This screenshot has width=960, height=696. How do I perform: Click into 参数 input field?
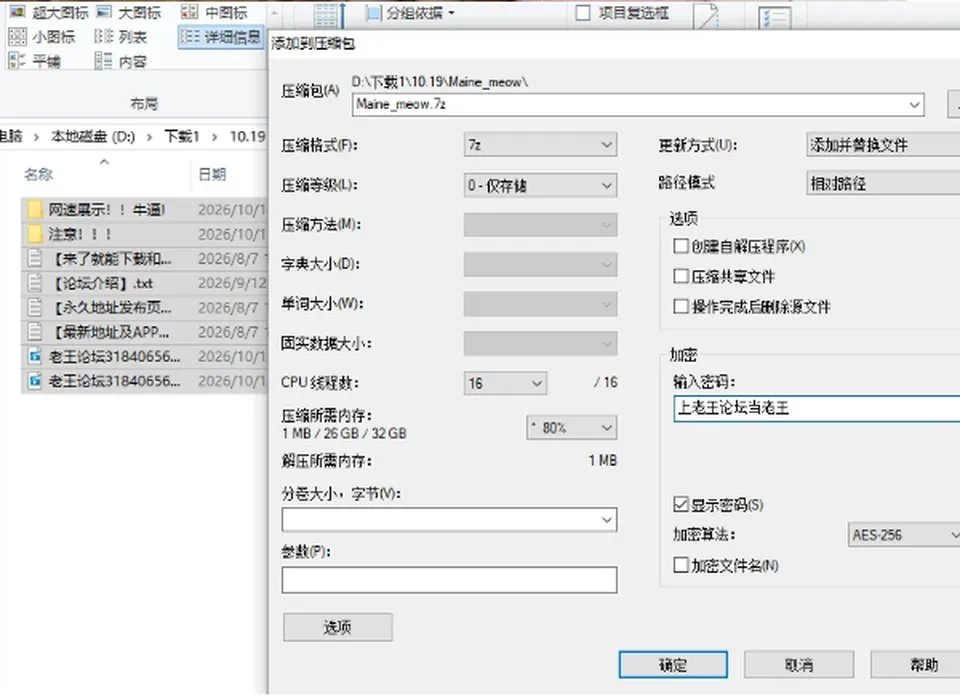[x=449, y=580]
